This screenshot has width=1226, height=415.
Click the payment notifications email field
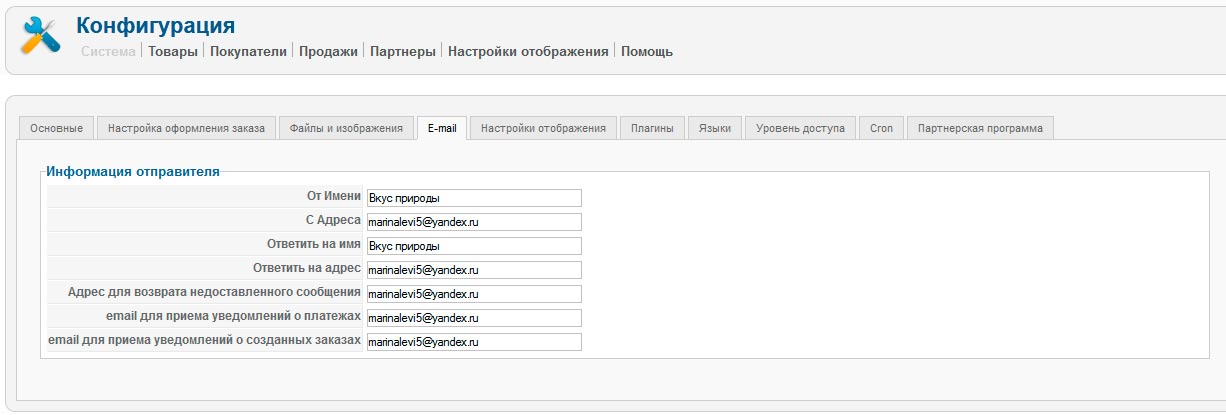pos(474,318)
